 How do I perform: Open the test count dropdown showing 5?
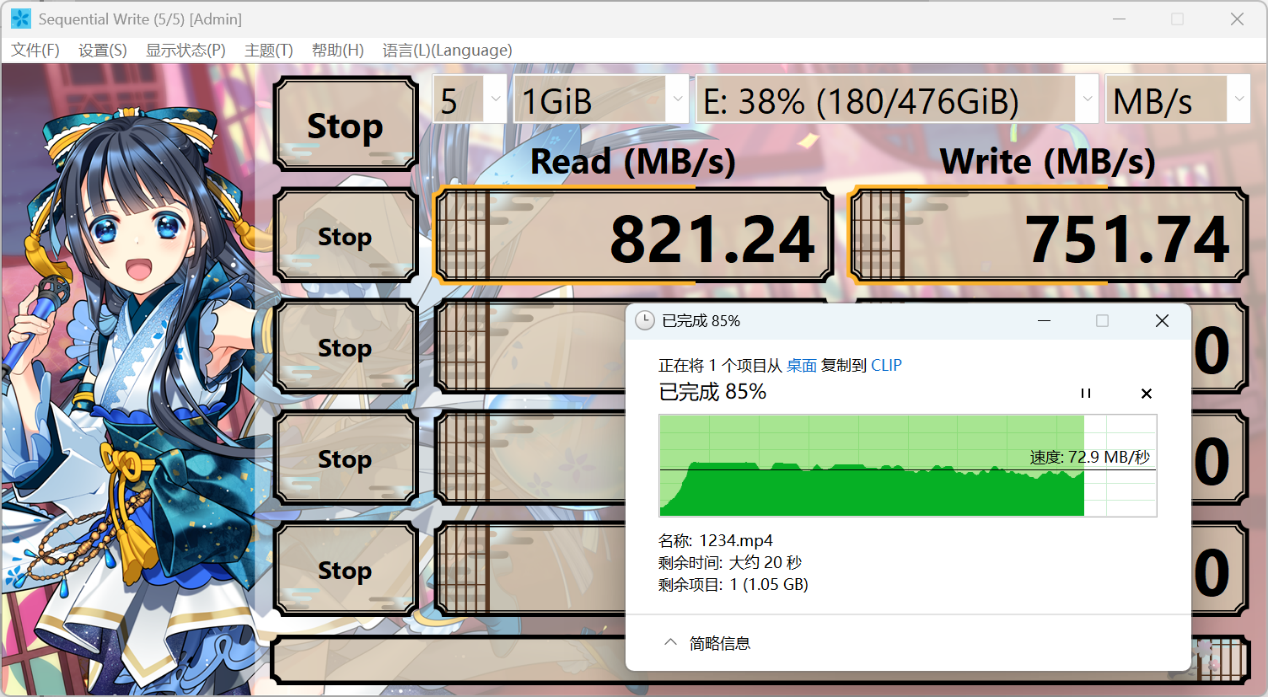coord(469,100)
